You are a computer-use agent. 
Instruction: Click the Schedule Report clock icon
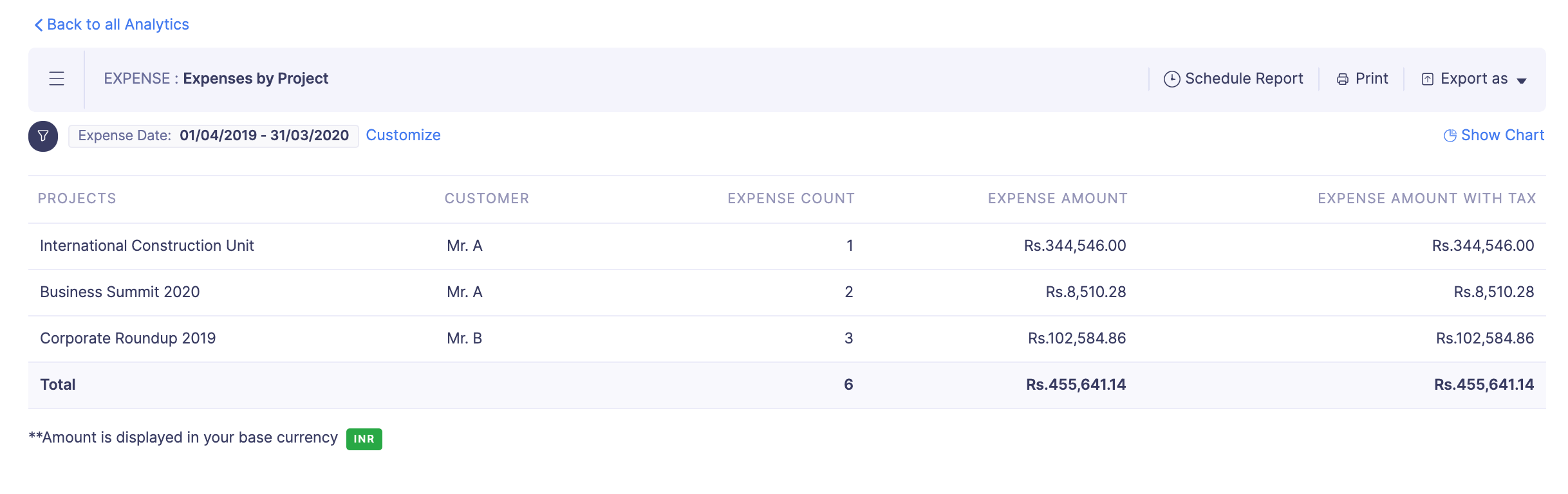click(x=1171, y=79)
